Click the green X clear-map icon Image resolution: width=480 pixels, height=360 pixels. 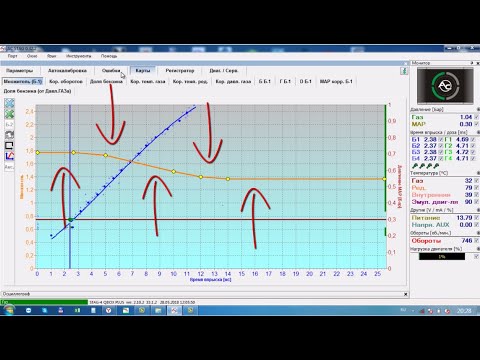pos(9,114)
